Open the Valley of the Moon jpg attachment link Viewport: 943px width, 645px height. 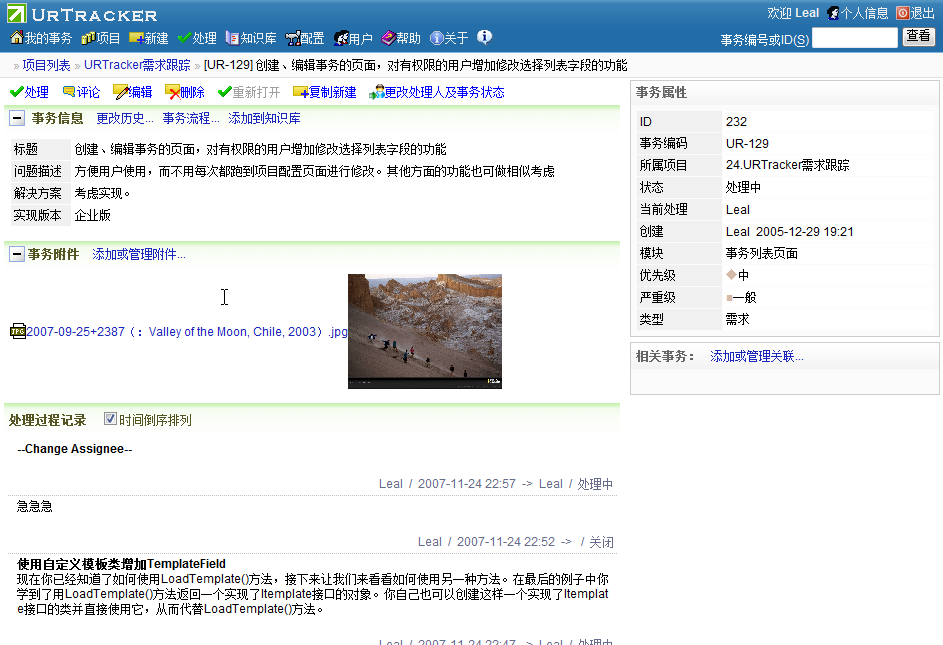(187, 332)
